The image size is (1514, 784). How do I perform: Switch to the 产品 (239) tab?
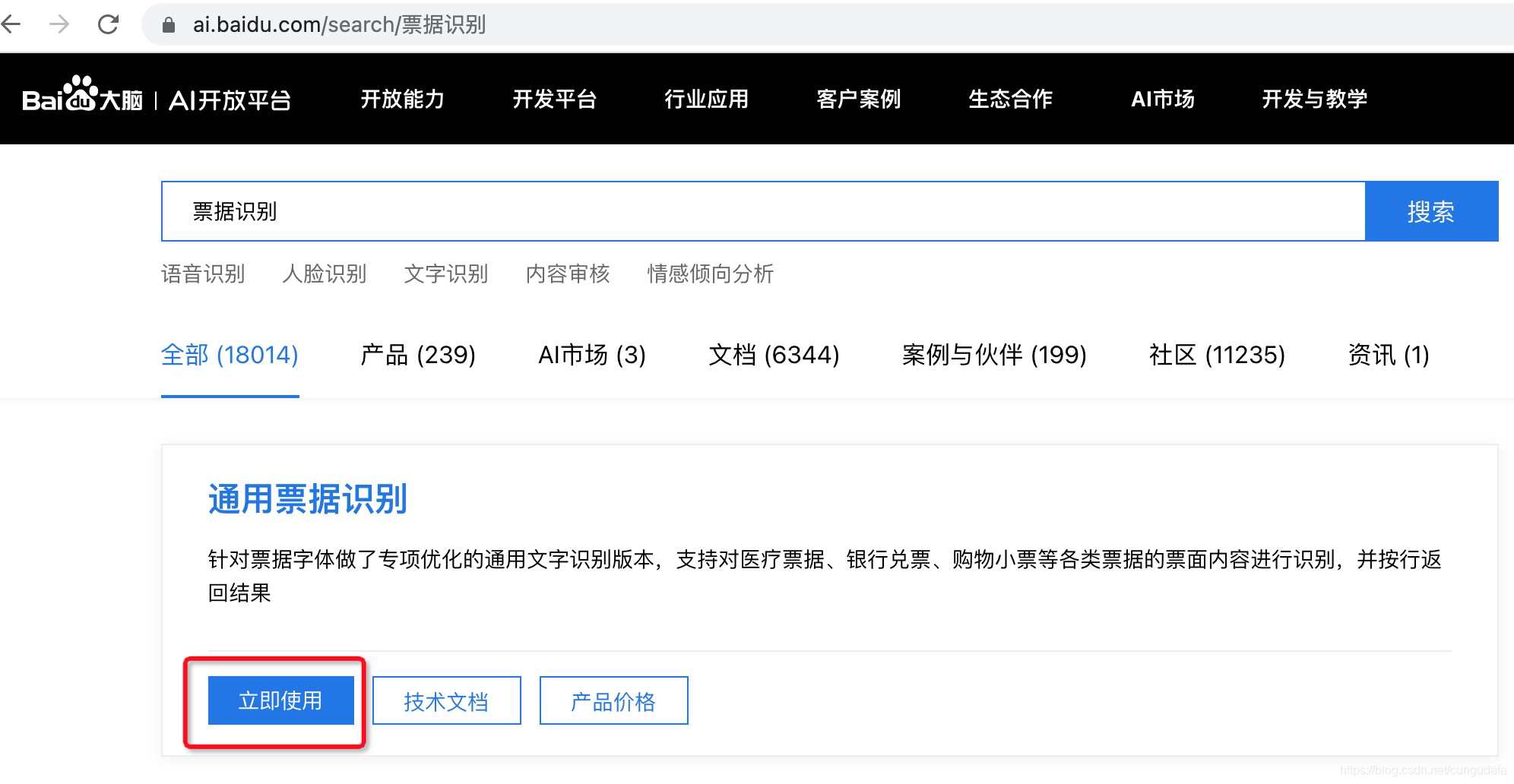[418, 355]
